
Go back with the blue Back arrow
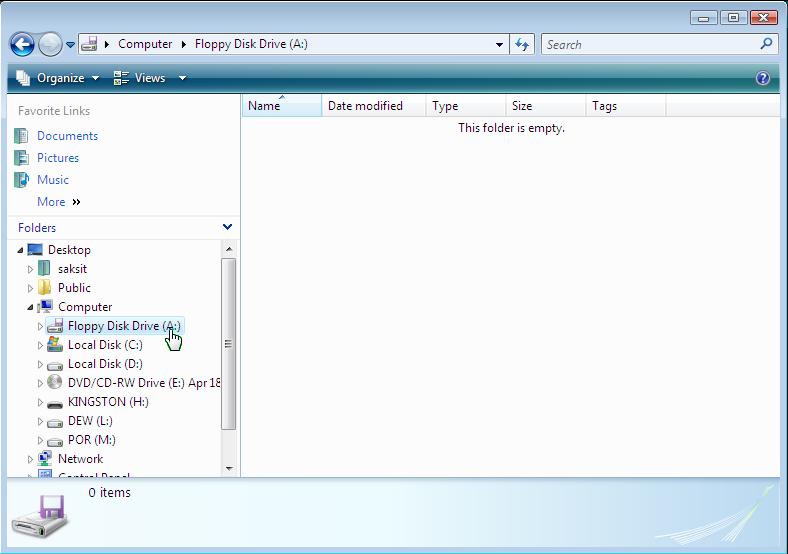pyautogui.click(x=22, y=44)
